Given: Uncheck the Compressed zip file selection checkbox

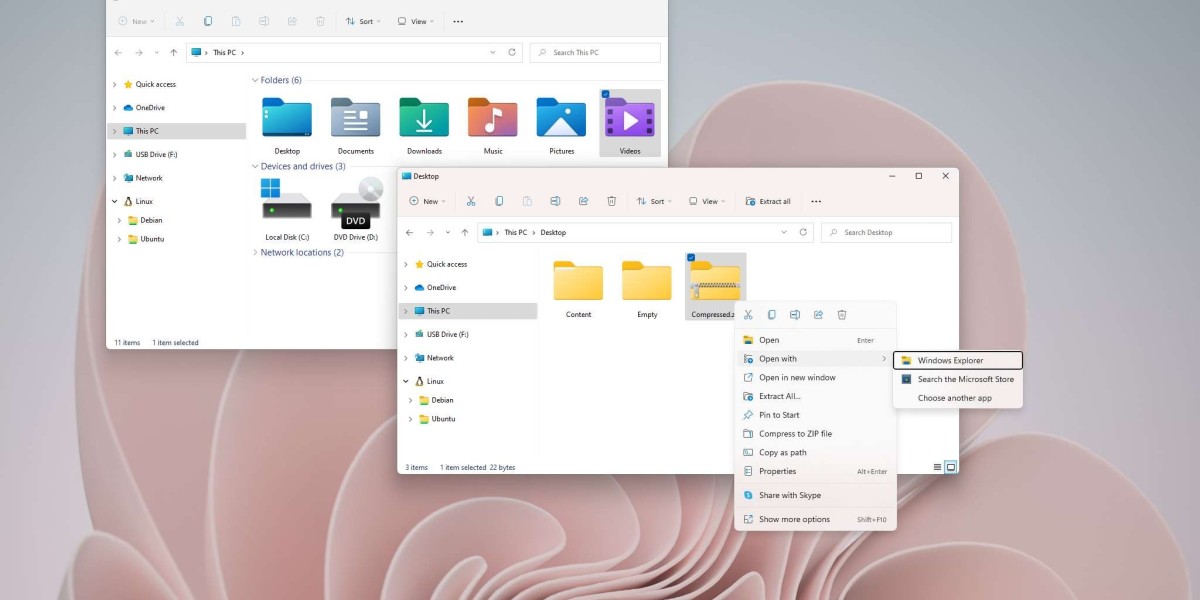Looking at the screenshot, I should pos(692,258).
